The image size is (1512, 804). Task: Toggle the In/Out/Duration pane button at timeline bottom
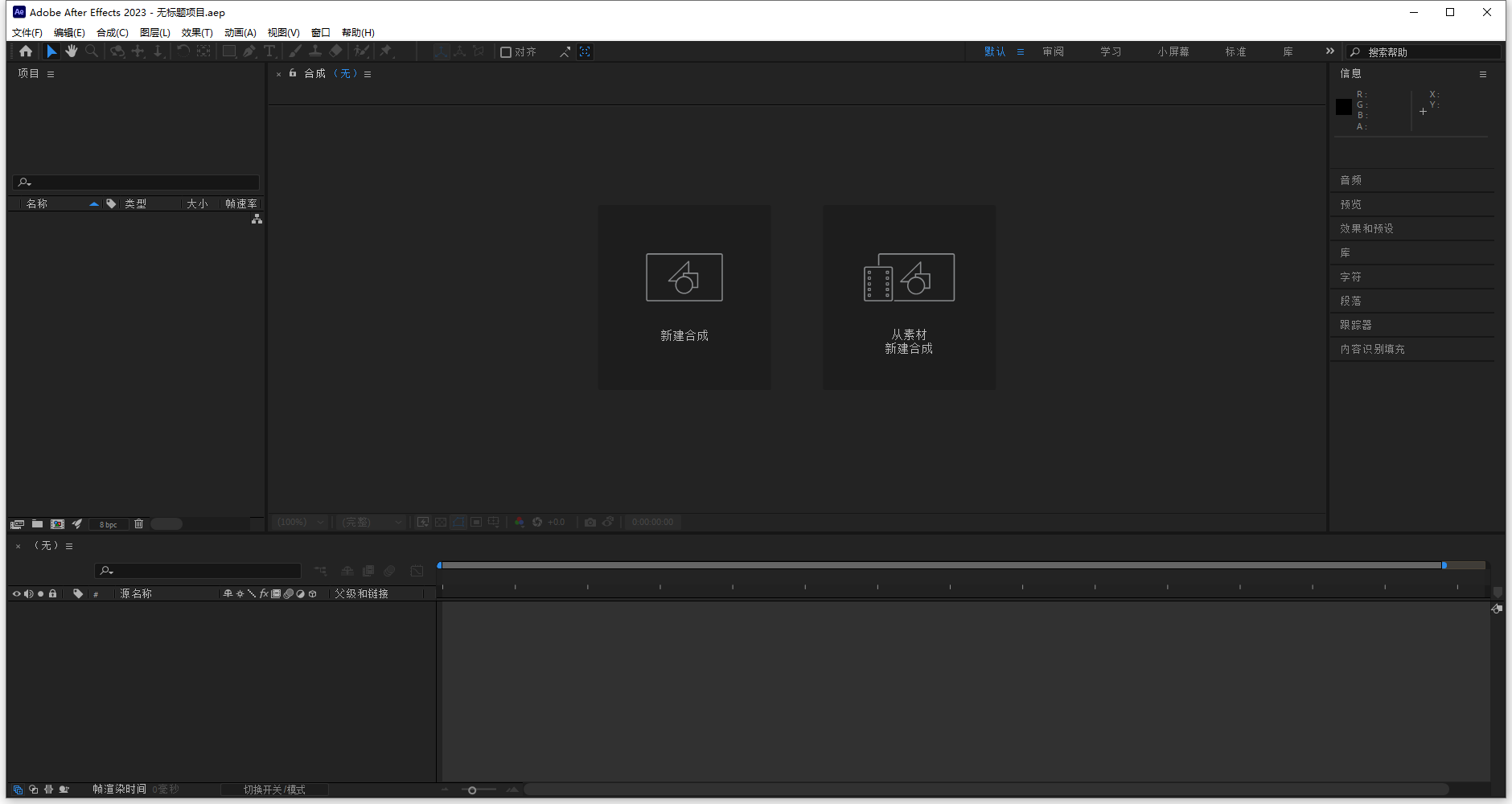(x=48, y=790)
